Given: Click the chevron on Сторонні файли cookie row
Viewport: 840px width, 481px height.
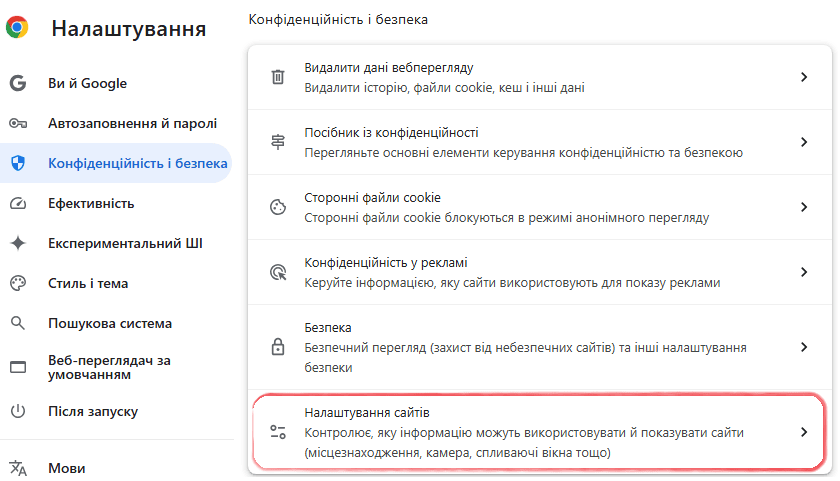Looking at the screenshot, I should click(x=804, y=207).
